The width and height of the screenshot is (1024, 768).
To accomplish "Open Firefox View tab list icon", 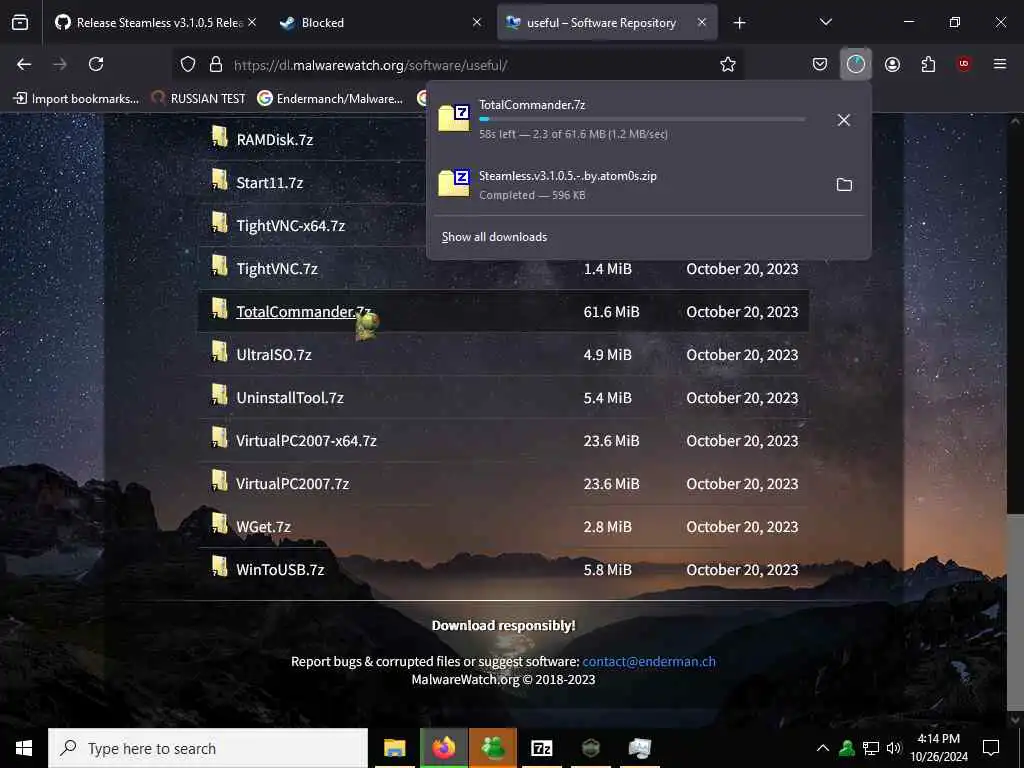I will 20,23.
